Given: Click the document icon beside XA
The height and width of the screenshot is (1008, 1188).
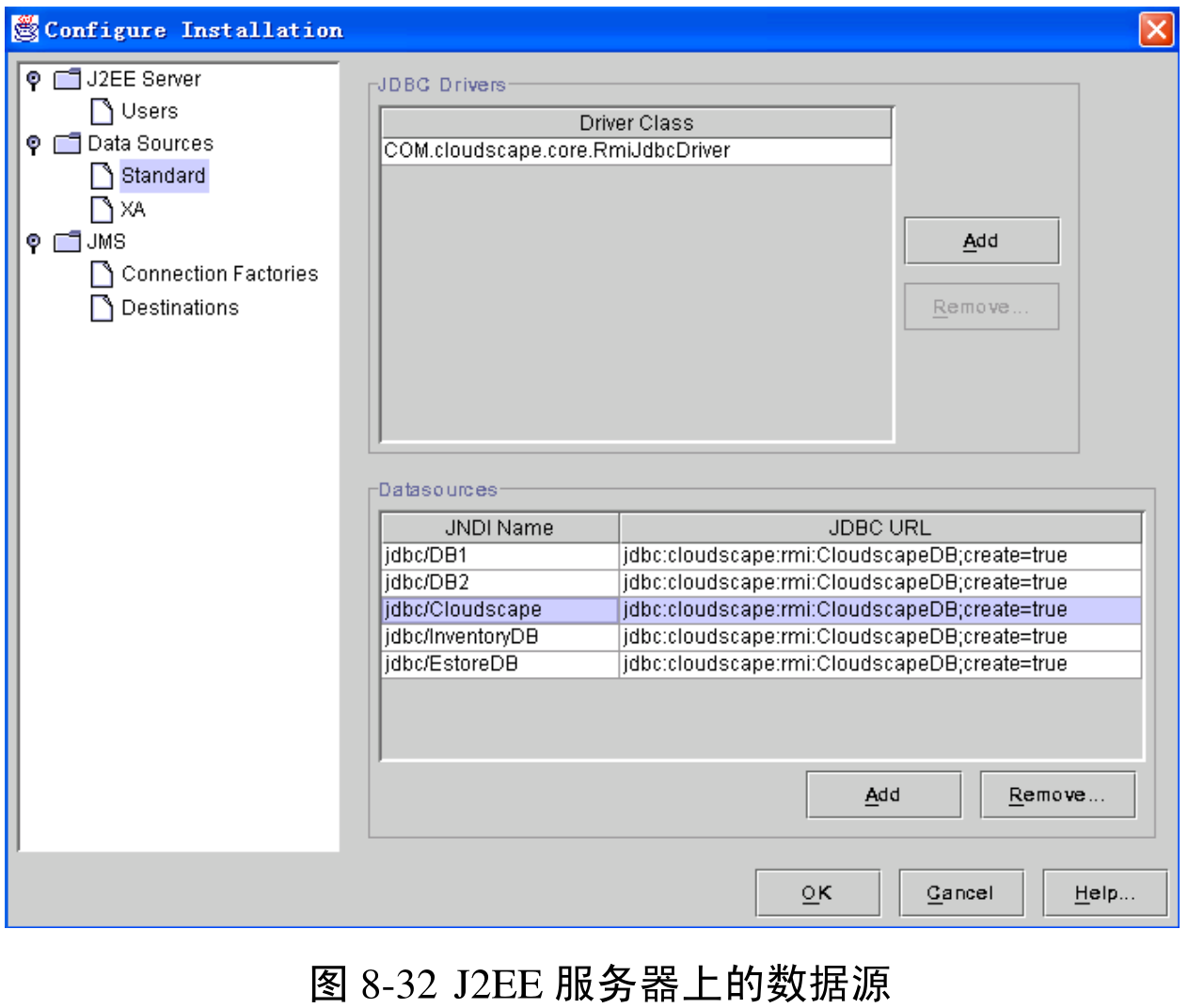Looking at the screenshot, I should pos(102,209).
